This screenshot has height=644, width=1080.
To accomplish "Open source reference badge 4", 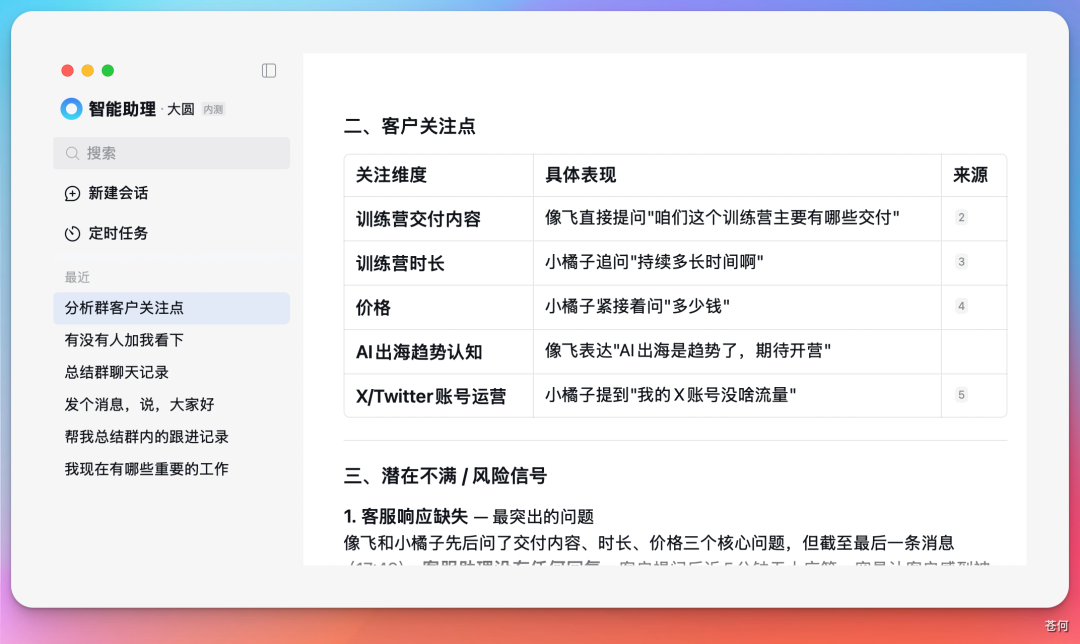I will pos(962,306).
